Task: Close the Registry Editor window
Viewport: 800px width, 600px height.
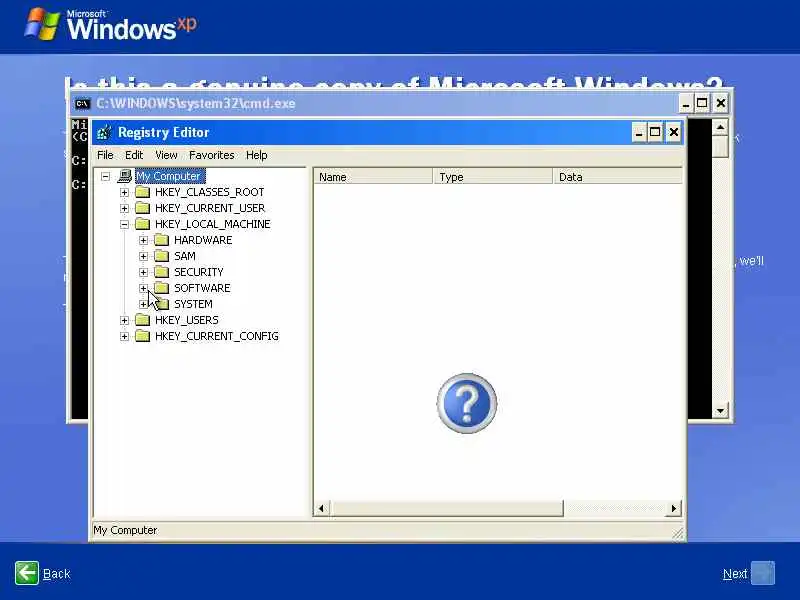Action: (673, 133)
